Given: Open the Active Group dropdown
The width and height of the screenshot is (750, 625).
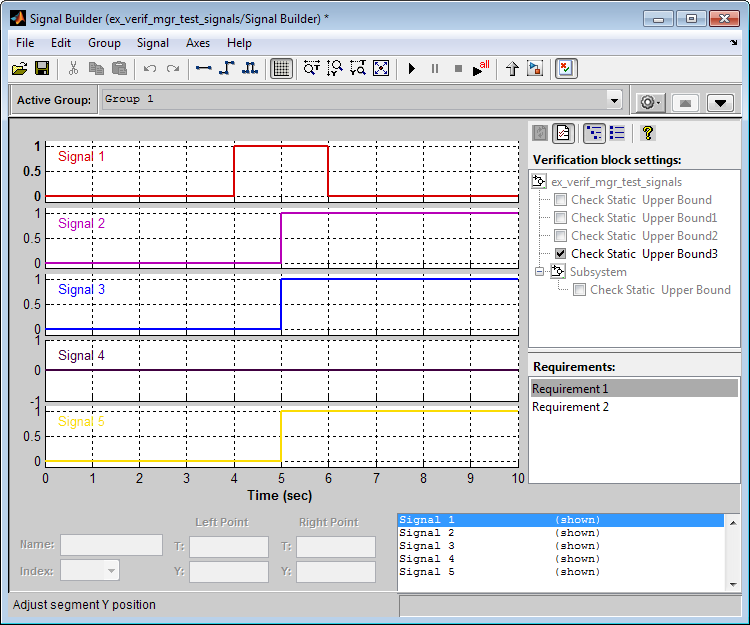Looking at the screenshot, I should coord(614,100).
